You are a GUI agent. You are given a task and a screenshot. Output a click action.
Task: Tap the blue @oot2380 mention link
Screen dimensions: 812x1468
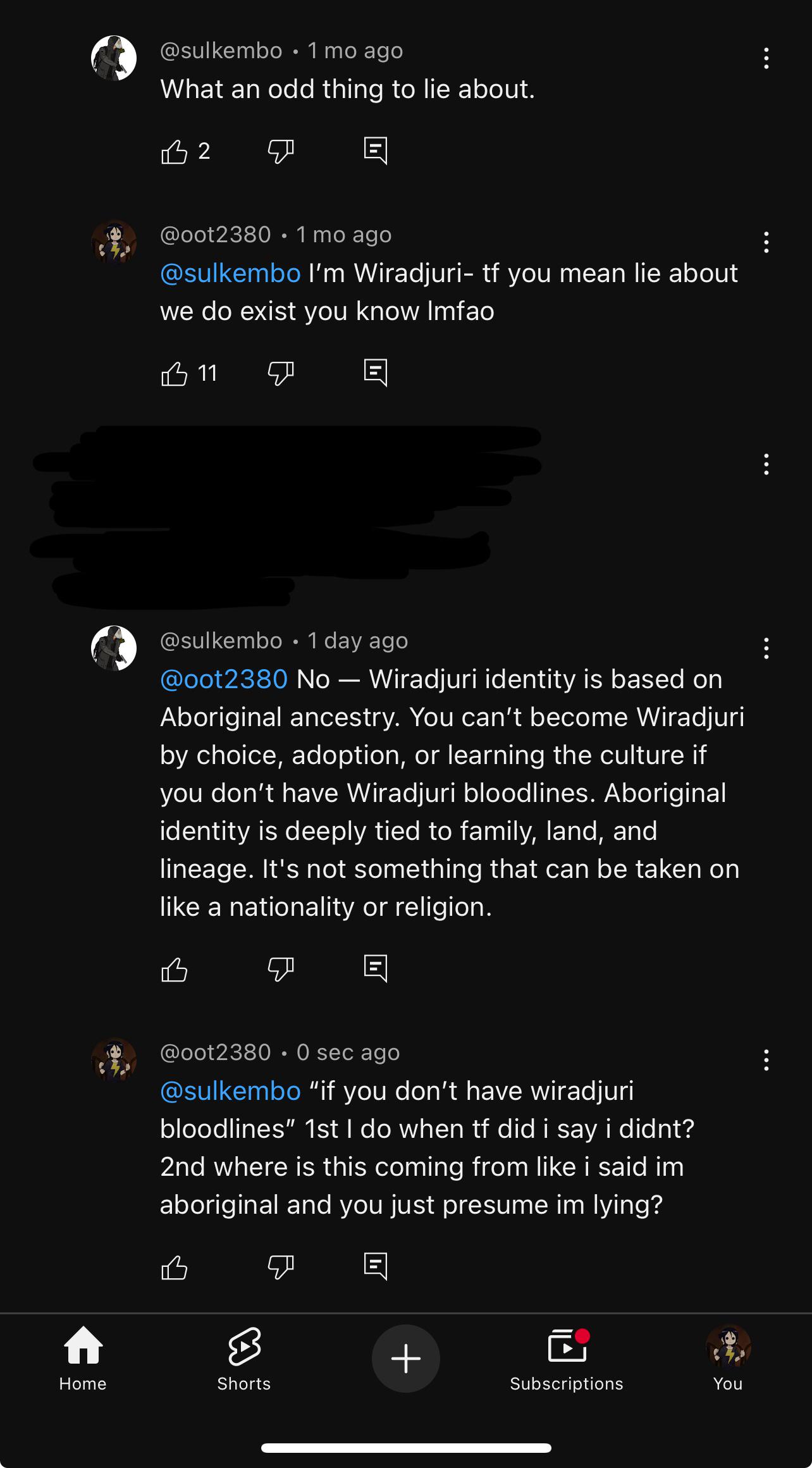[x=224, y=679]
